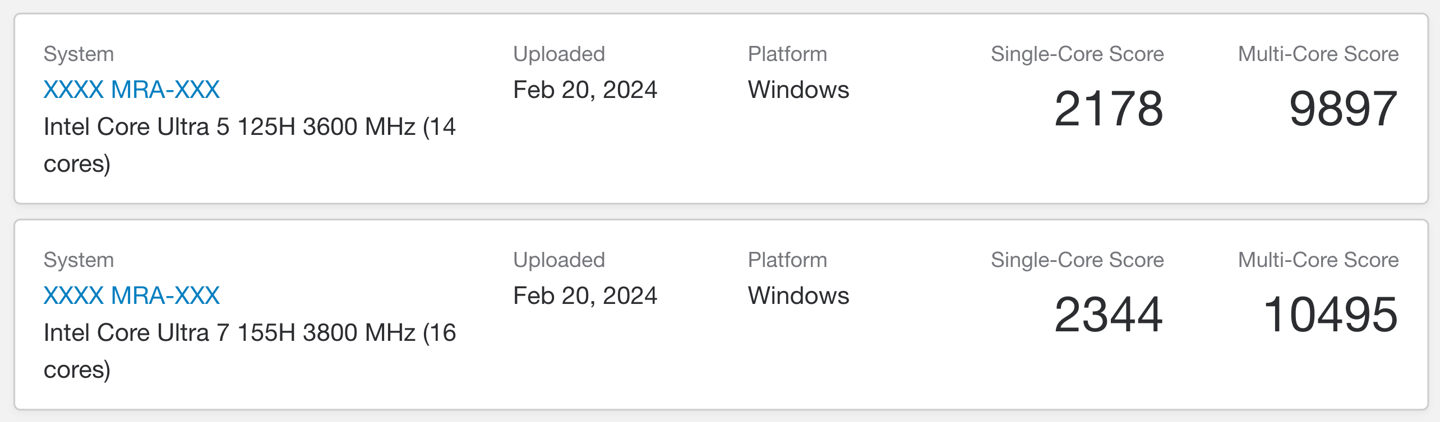This screenshot has height=422, width=1440.
Task: Click the upload date in the Ultra 7 card
Action: (585, 296)
